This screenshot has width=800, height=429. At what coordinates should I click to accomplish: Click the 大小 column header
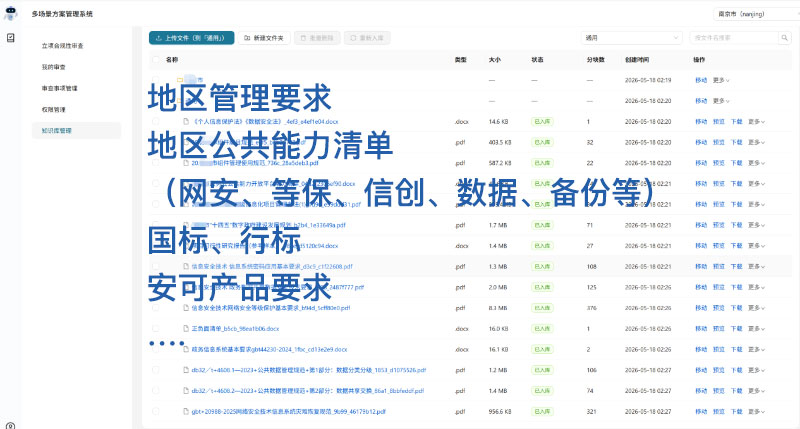coord(494,60)
